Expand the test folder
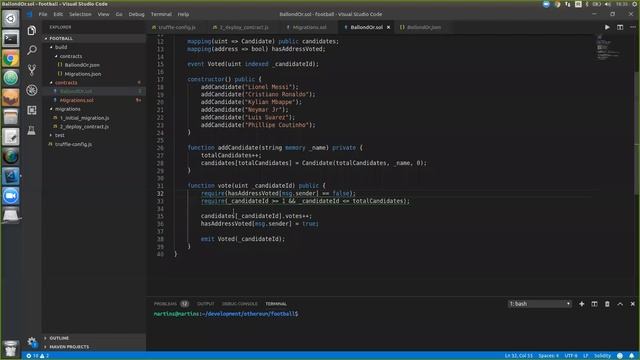This screenshot has width=640, height=360. (x=59, y=135)
